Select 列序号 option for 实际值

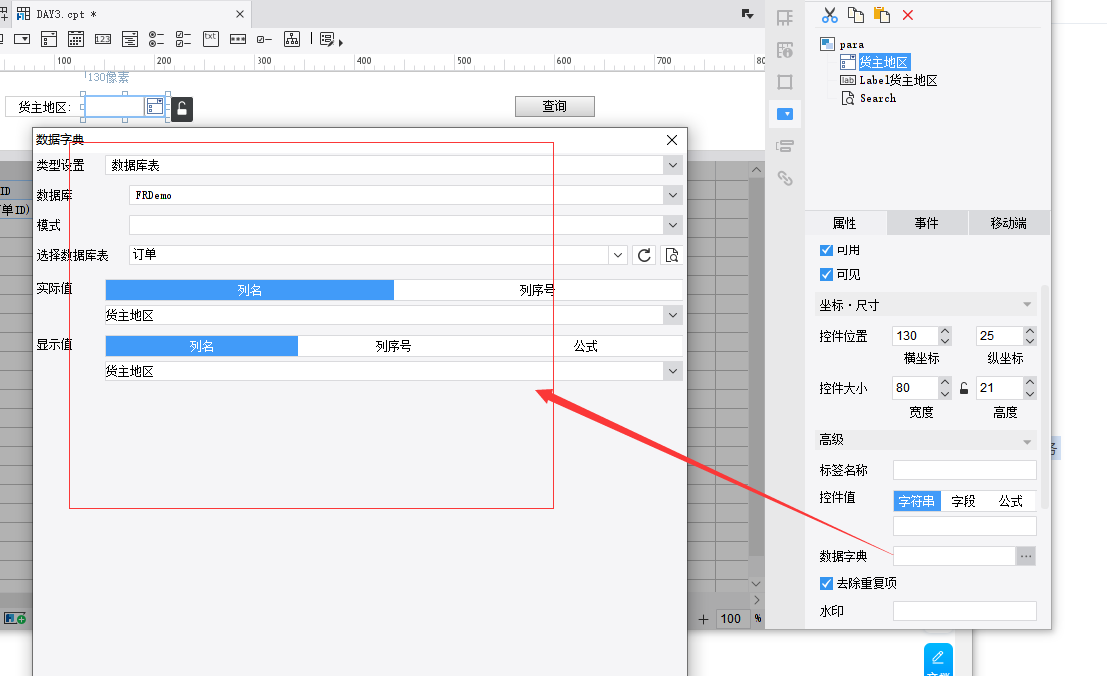click(537, 290)
